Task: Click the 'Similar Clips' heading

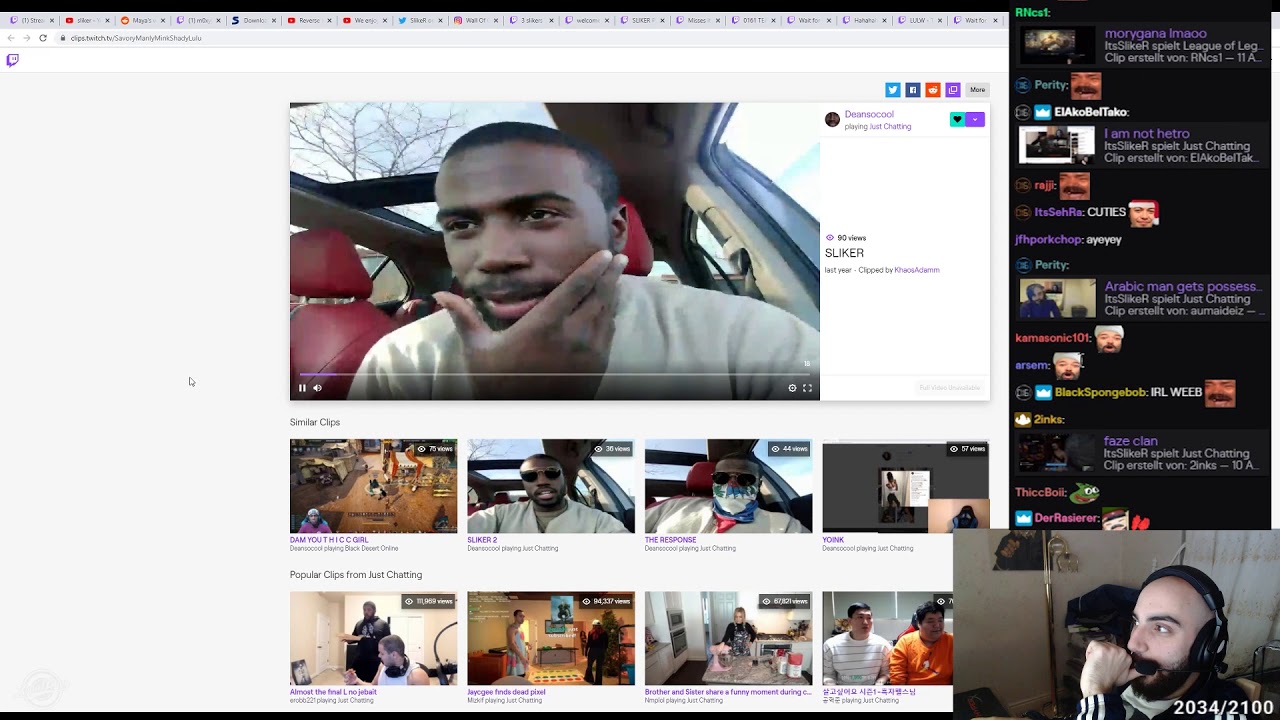Action: pyautogui.click(x=315, y=422)
